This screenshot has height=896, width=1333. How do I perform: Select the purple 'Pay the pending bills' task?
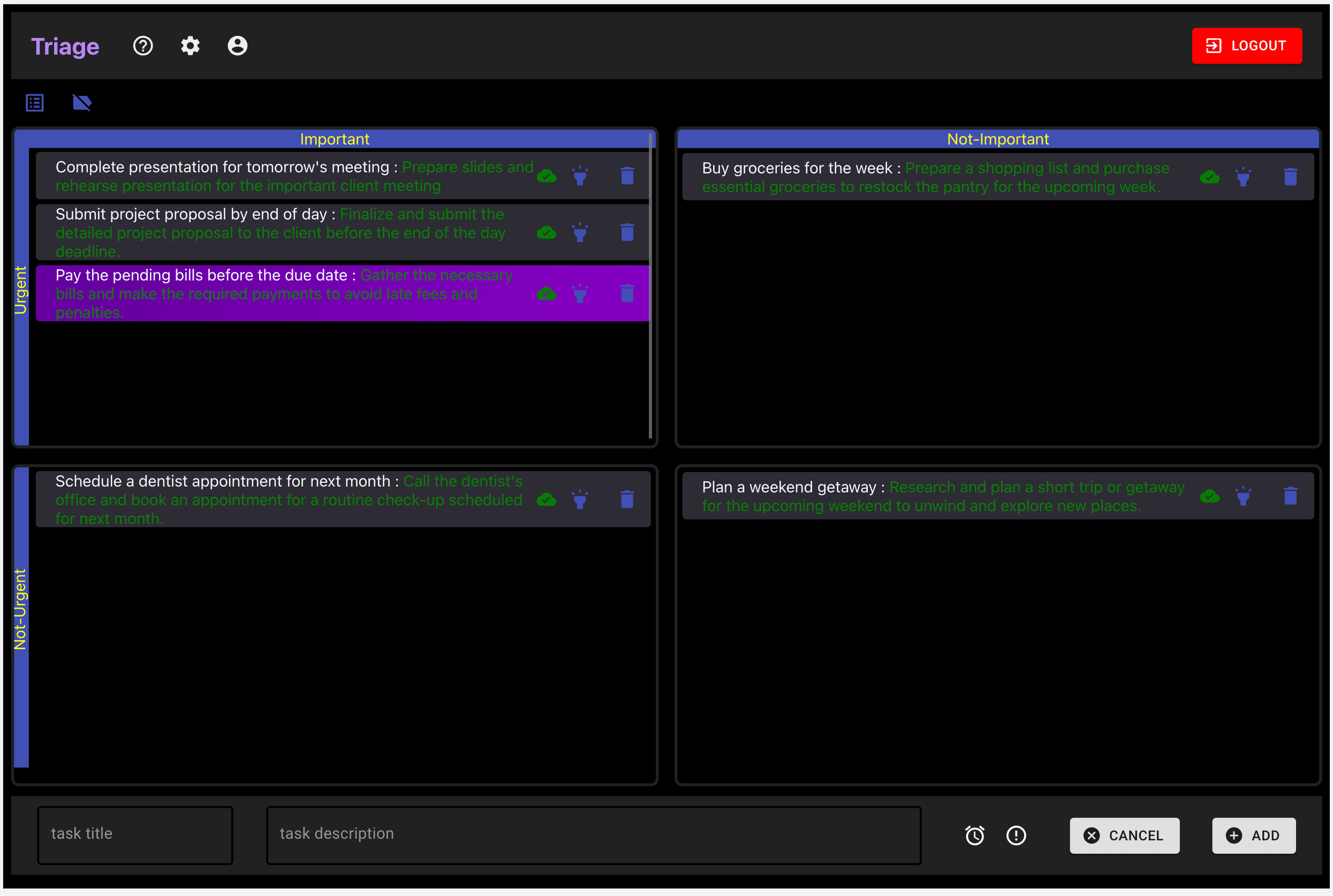tap(343, 293)
